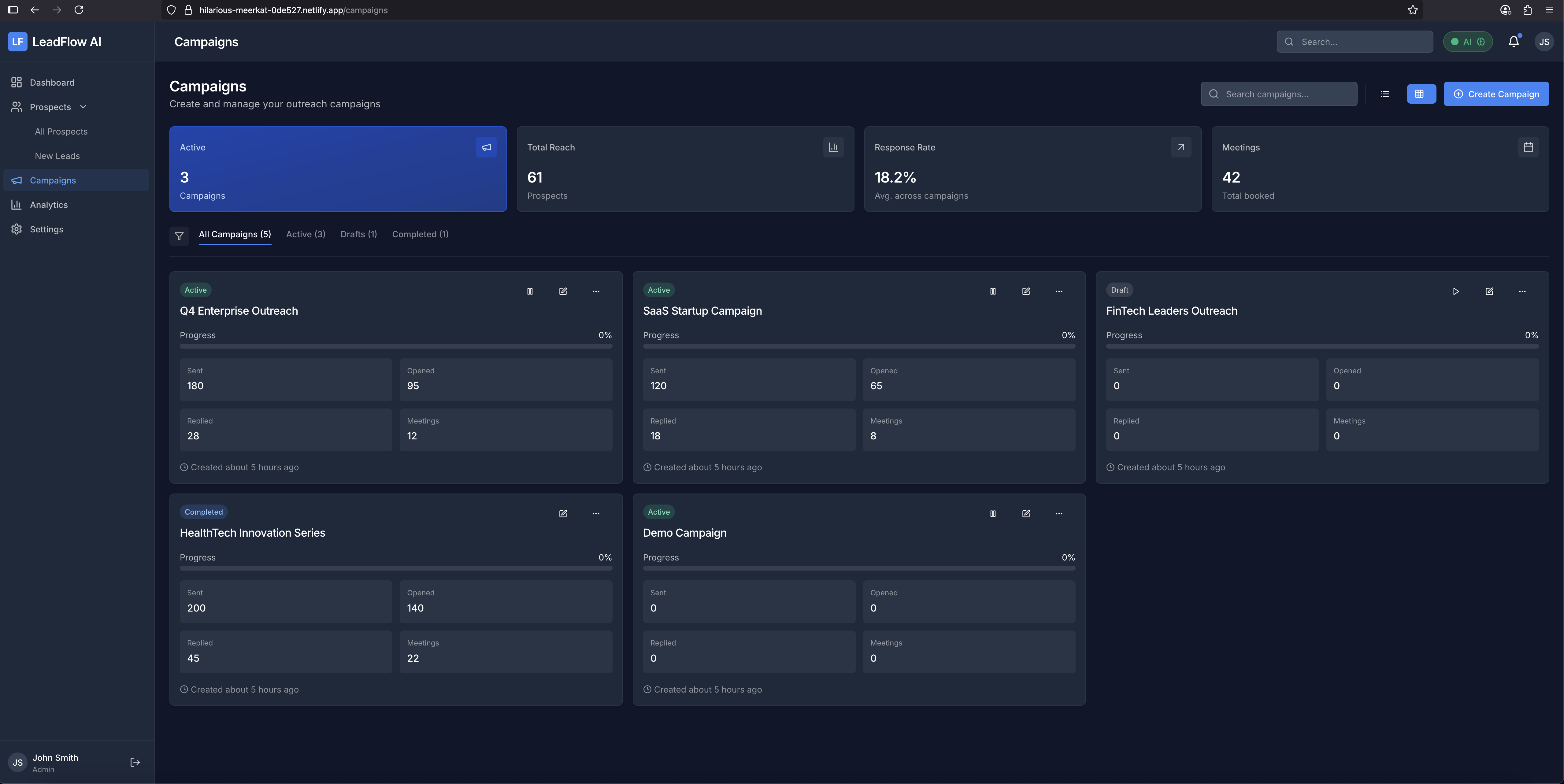Open the Meetings card calendar icon
The height and width of the screenshot is (784, 1564).
1528,147
